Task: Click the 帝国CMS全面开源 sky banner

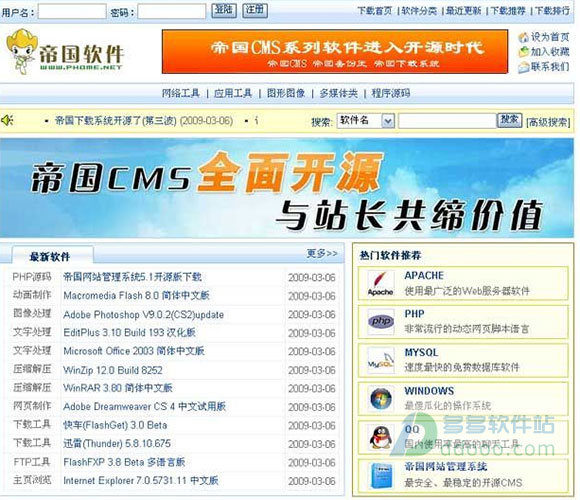Action: pyautogui.click(x=287, y=188)
